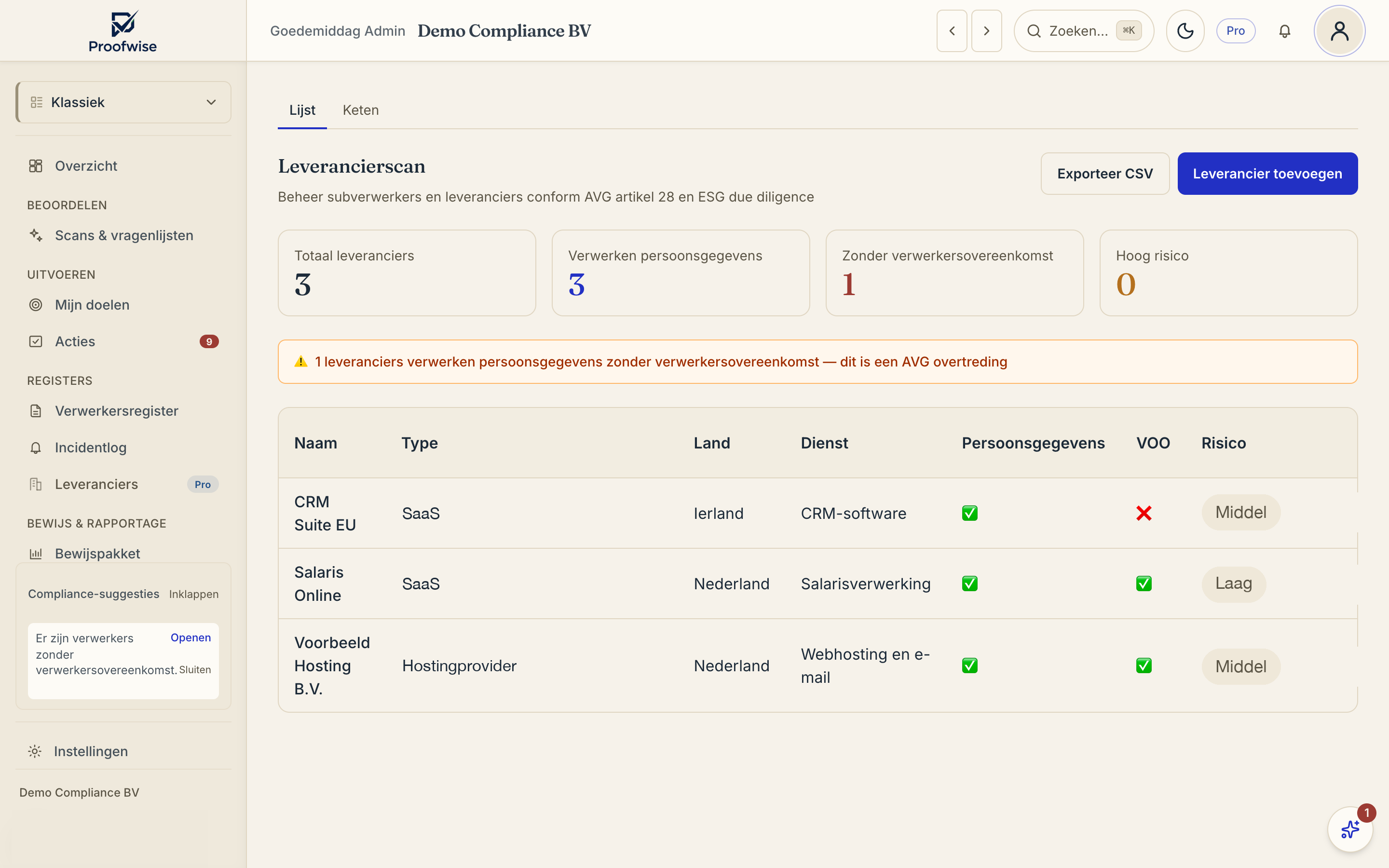
Task: Switch to the Lijst tab
Action: tap(302, 110)
